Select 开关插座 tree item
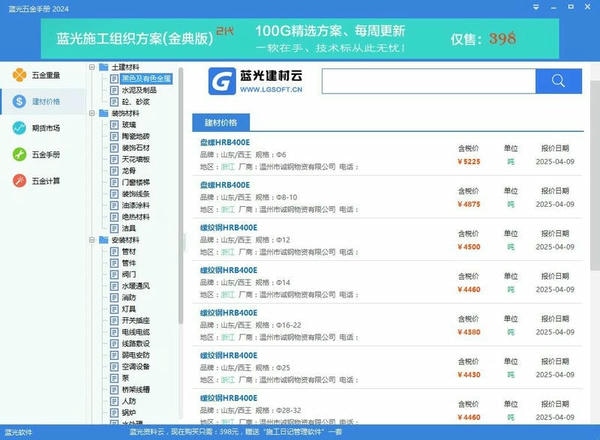This screenshot has height=440, width=600. [x=136, y=320]
